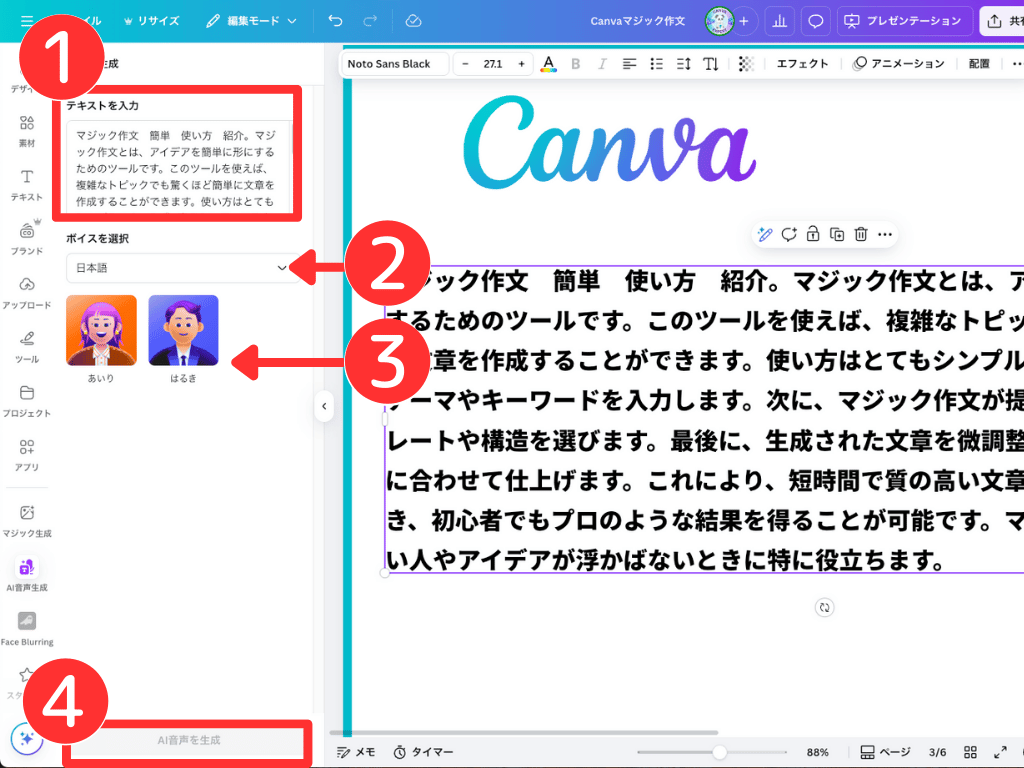Open the Timer (タイマー)
The image size is (1024, 768).
pos(423,752)
